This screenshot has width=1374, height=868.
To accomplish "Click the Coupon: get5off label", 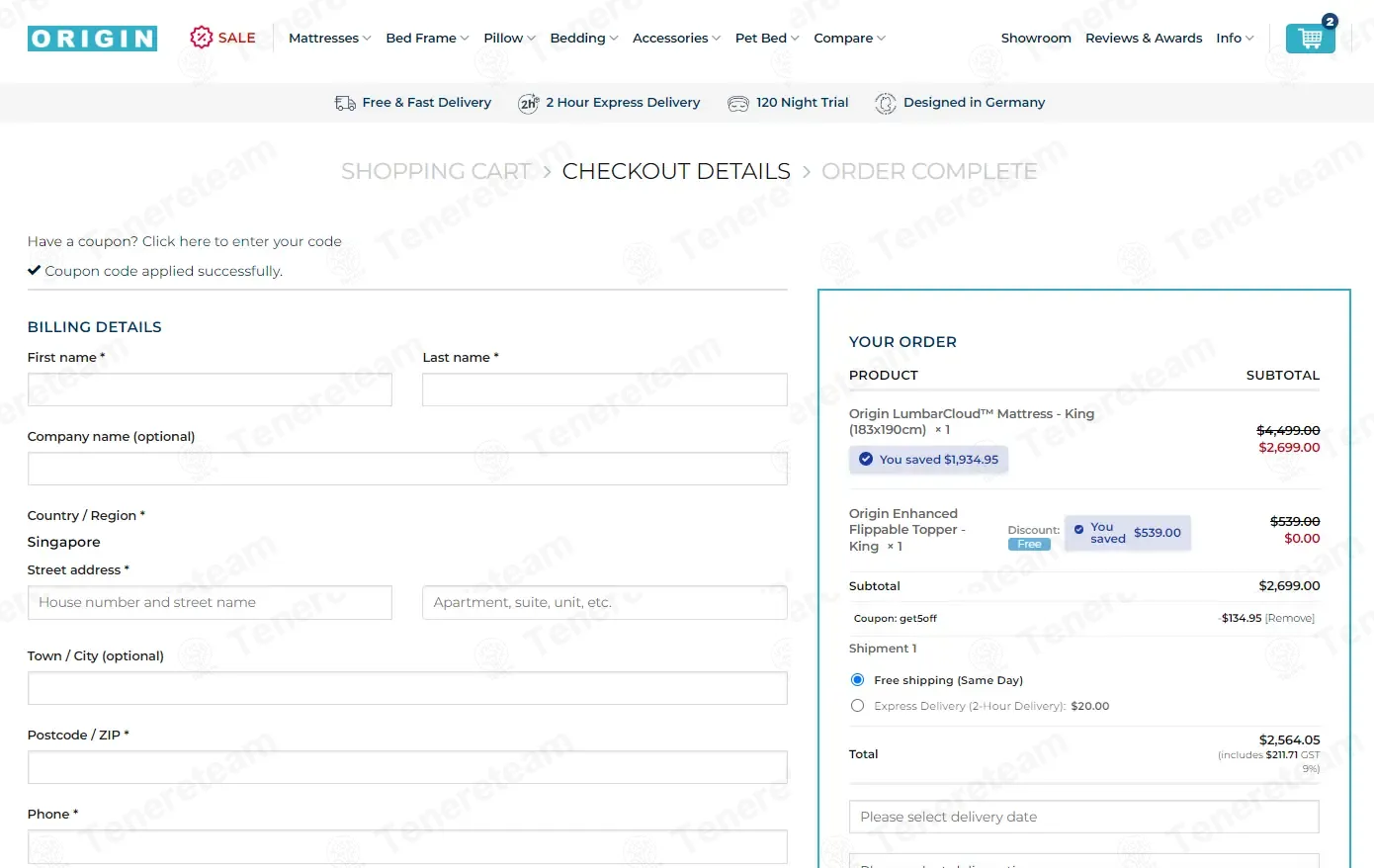I will [896, 618].
